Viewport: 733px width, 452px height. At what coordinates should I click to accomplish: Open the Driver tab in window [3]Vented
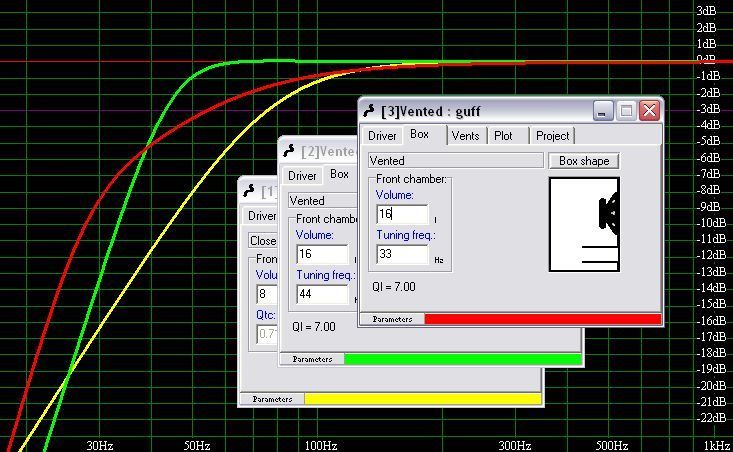[x=382, y=136]
